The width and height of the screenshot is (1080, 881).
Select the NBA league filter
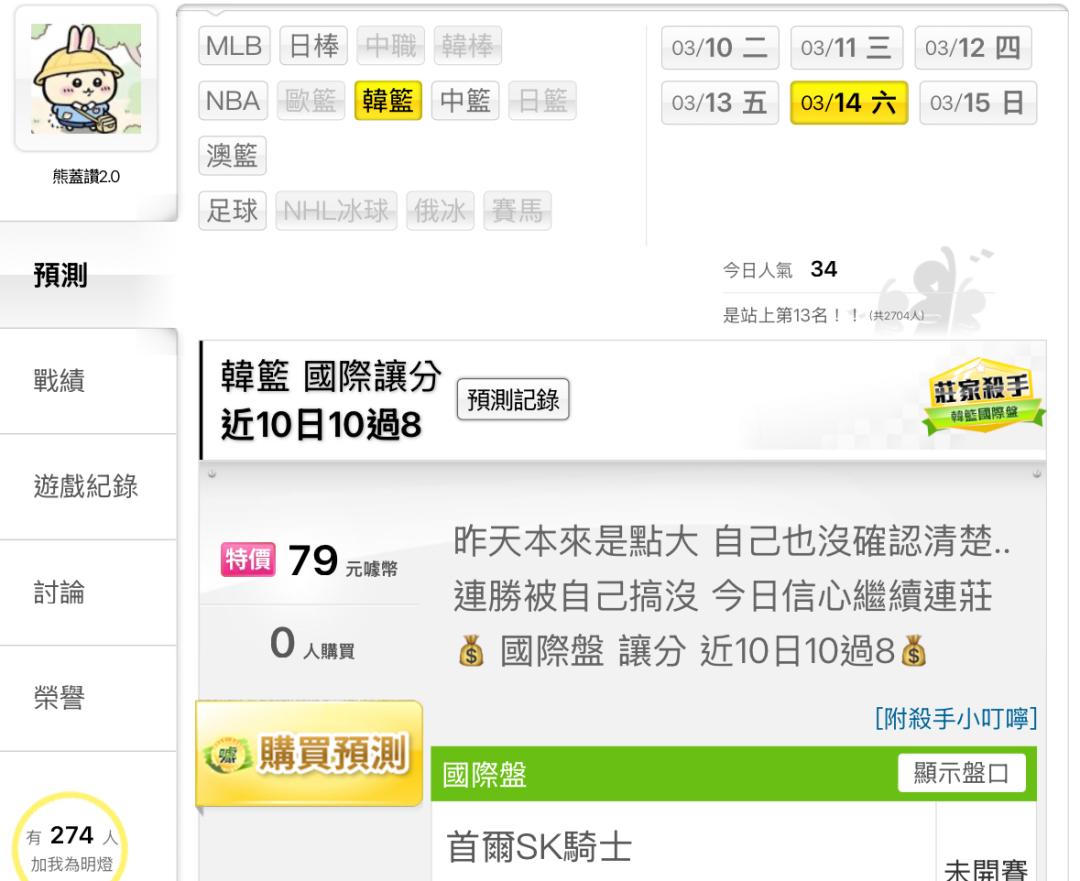(x=233, y=101)
